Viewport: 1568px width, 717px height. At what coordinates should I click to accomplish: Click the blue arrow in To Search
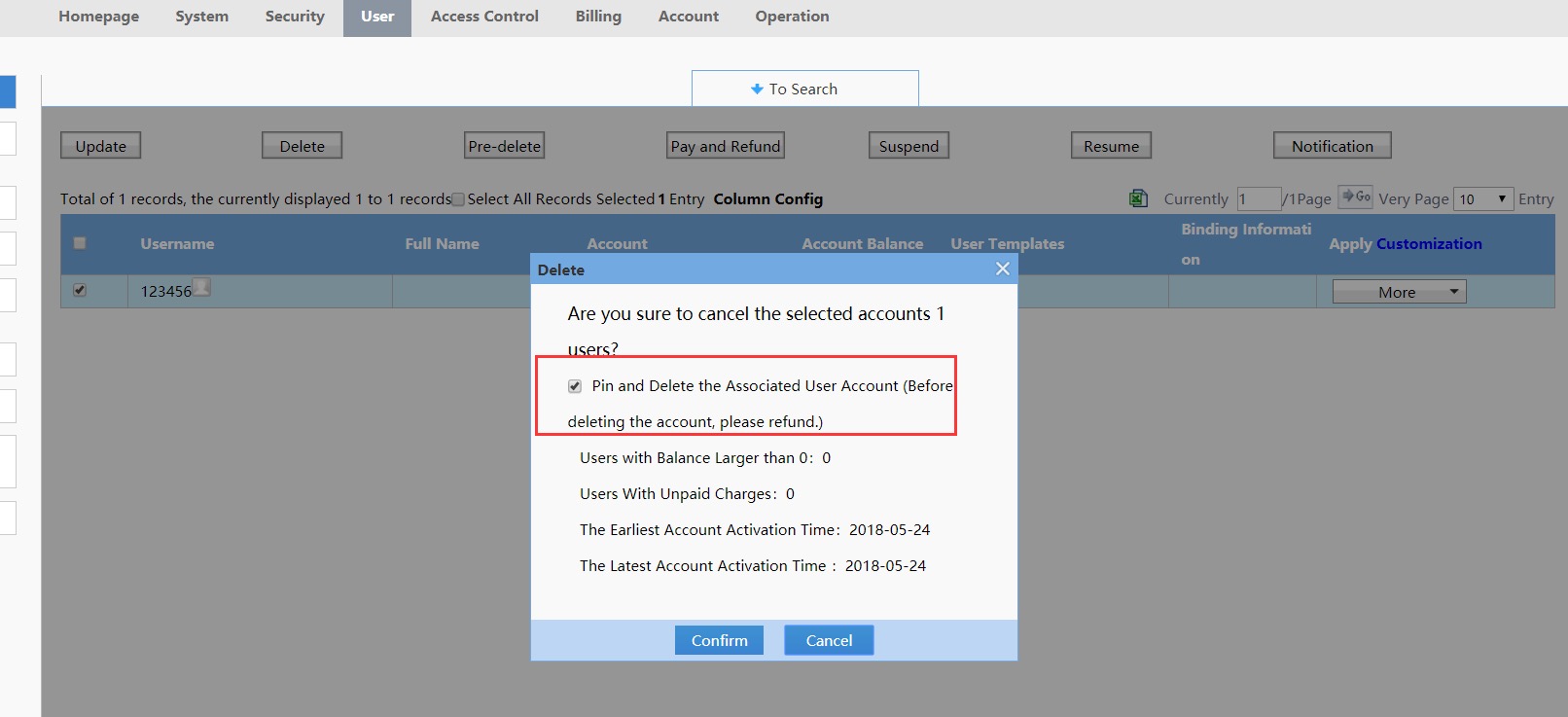click(757, 89)
